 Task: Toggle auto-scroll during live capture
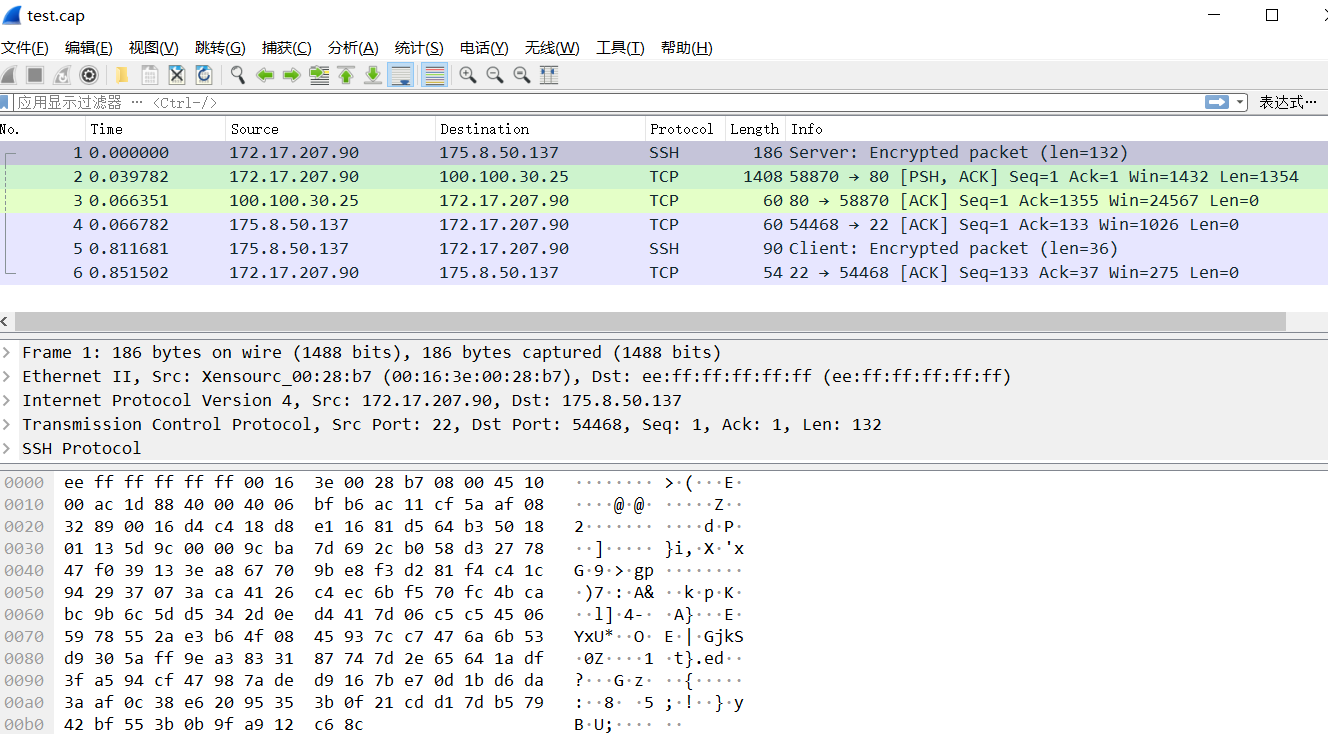point(401,75)
